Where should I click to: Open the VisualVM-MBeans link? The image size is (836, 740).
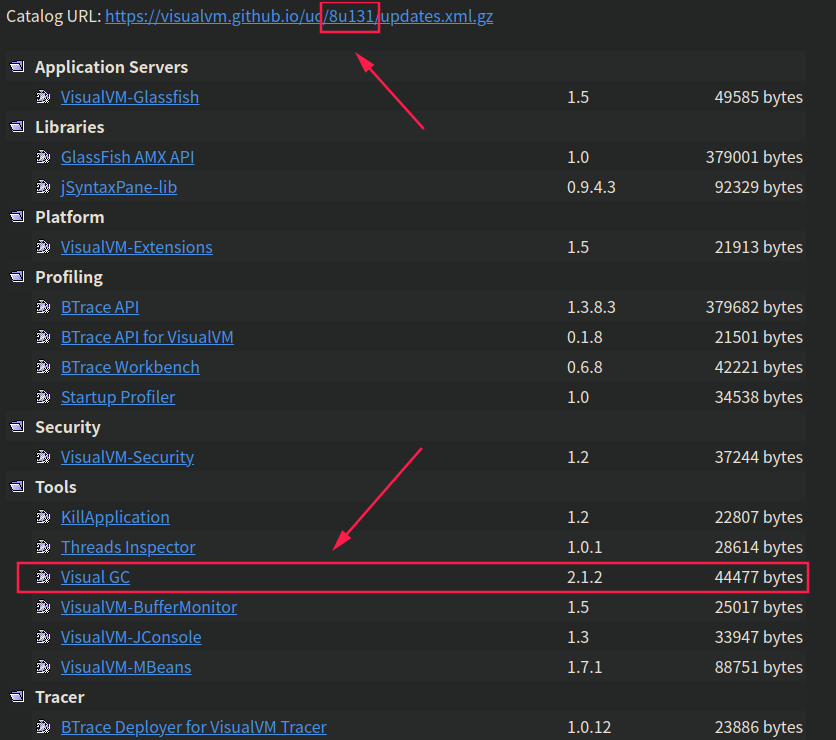[126, 667]
